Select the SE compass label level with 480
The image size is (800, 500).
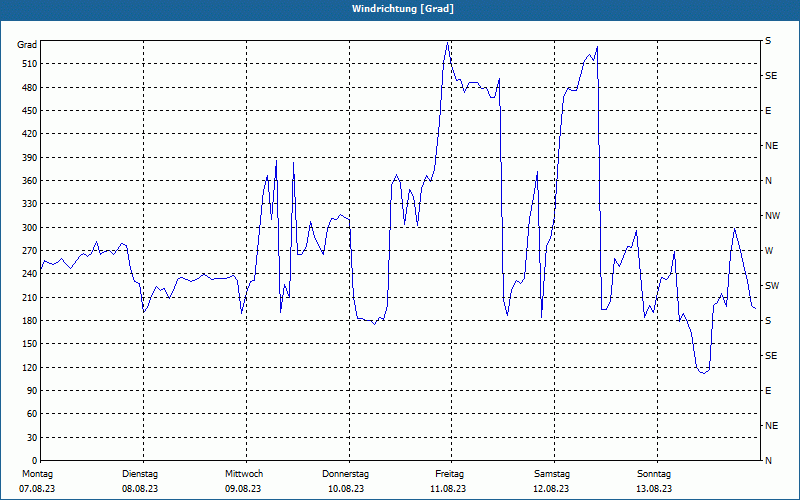point(771,76)
